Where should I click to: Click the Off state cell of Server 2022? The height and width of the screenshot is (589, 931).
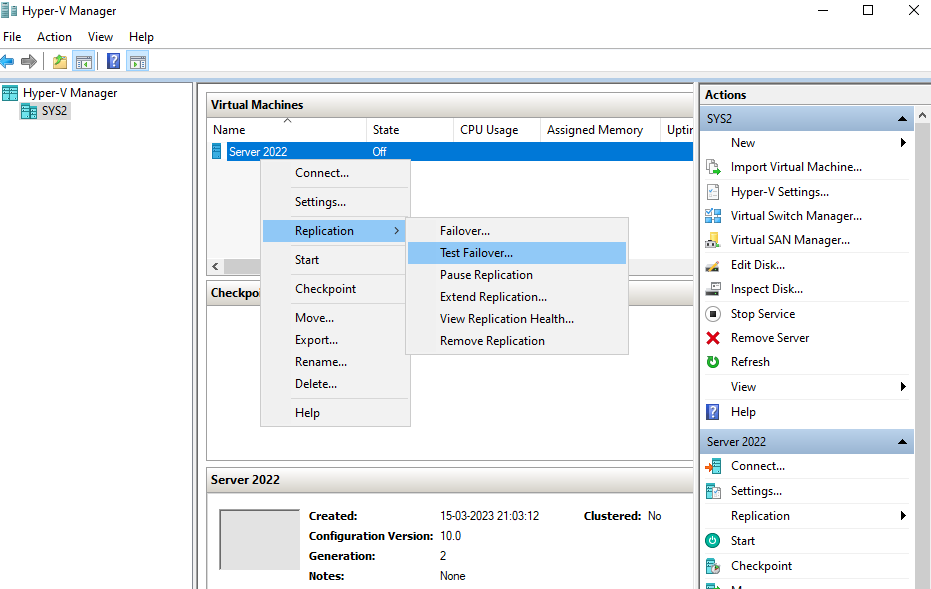pyautogui.click(x=379, y=151)
